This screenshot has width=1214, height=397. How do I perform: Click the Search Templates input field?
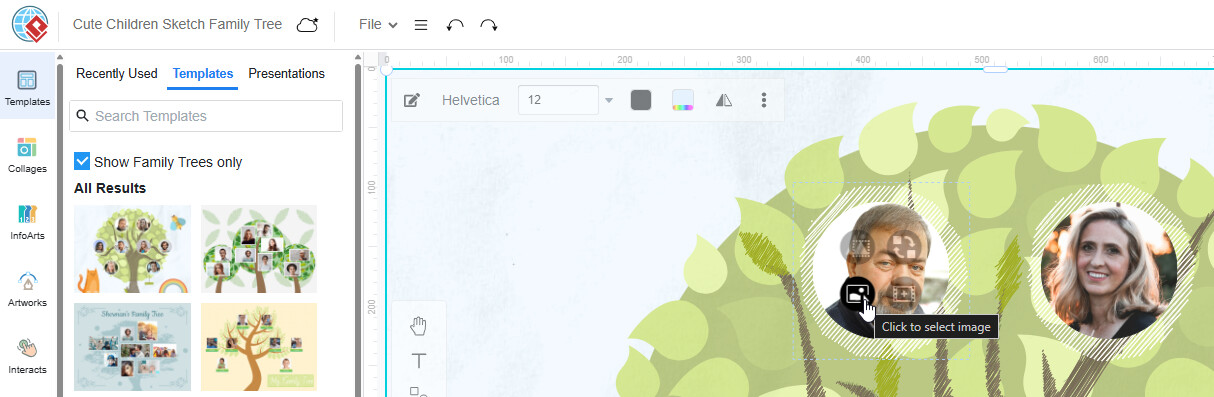point(206,116)
